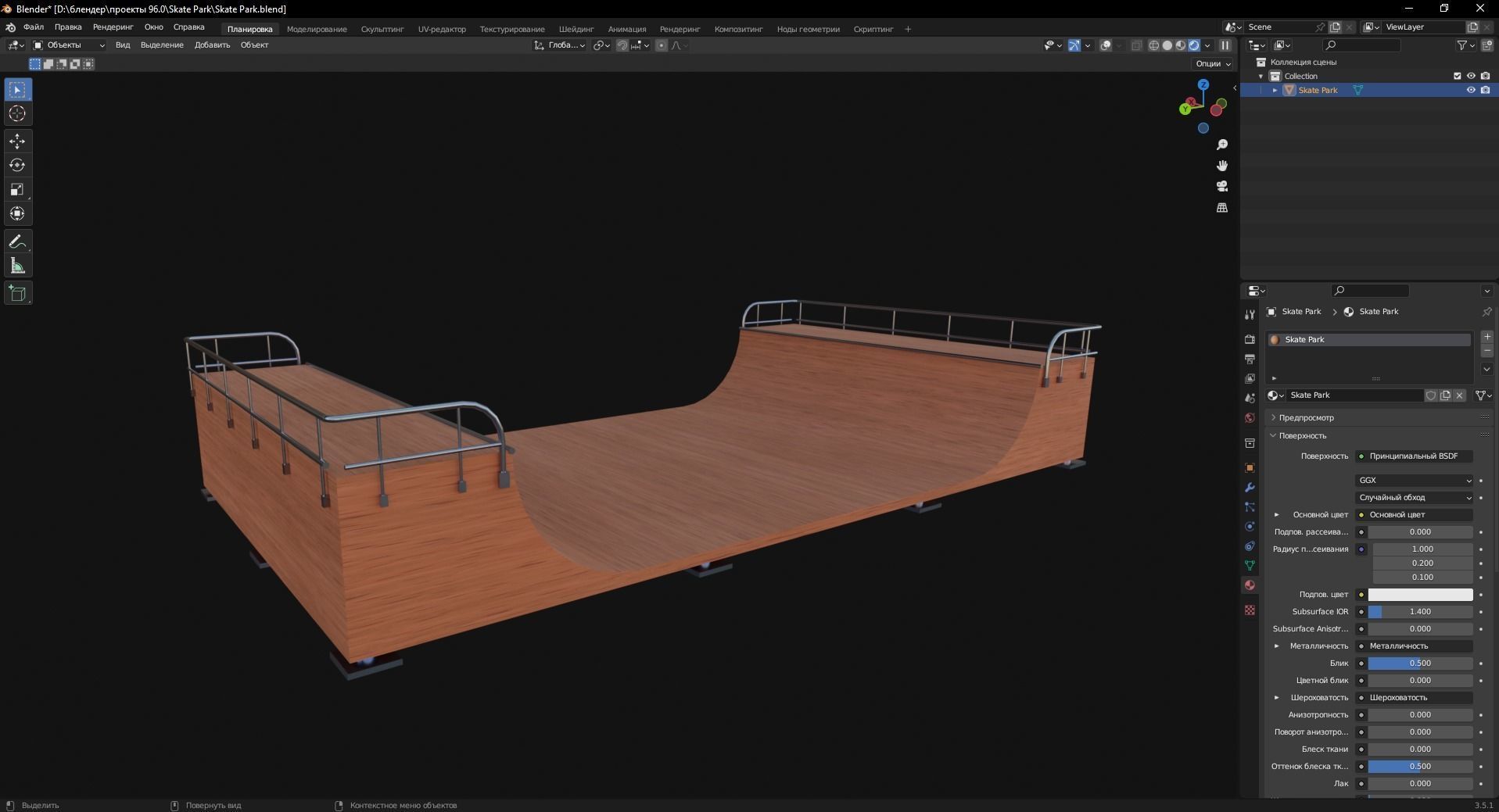The image size is (1499, 812).
Task: Activate the 3D Cursor tool
Action: pos(17,114)
